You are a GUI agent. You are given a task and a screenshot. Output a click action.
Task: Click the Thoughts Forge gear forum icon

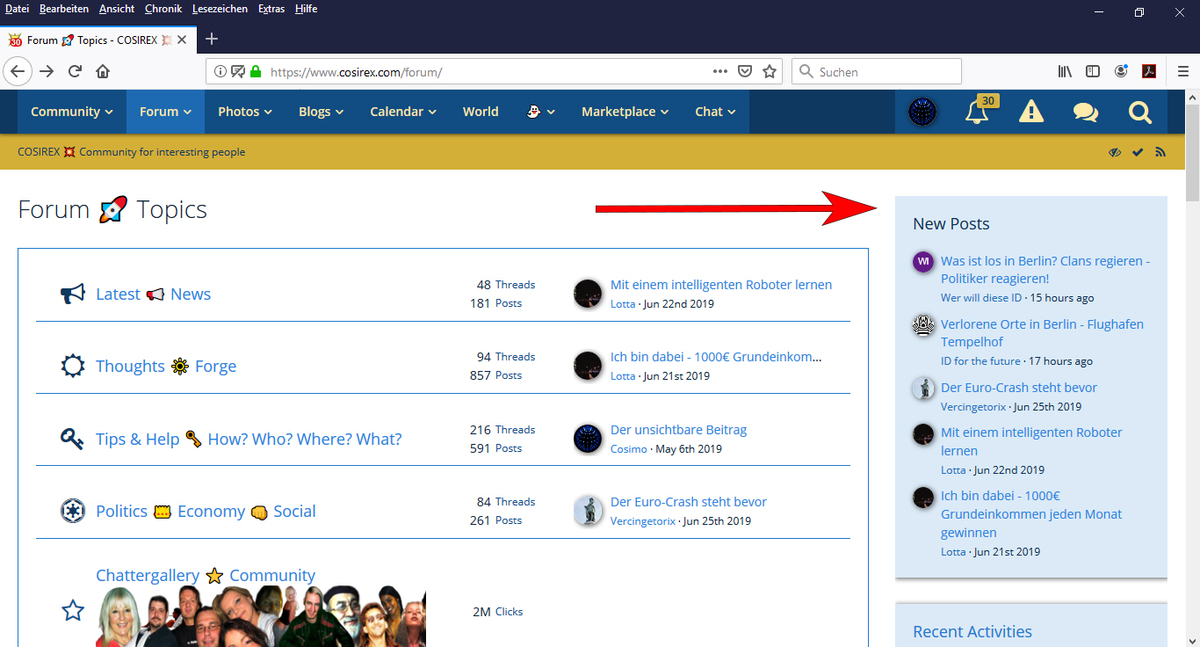(73, 366)
